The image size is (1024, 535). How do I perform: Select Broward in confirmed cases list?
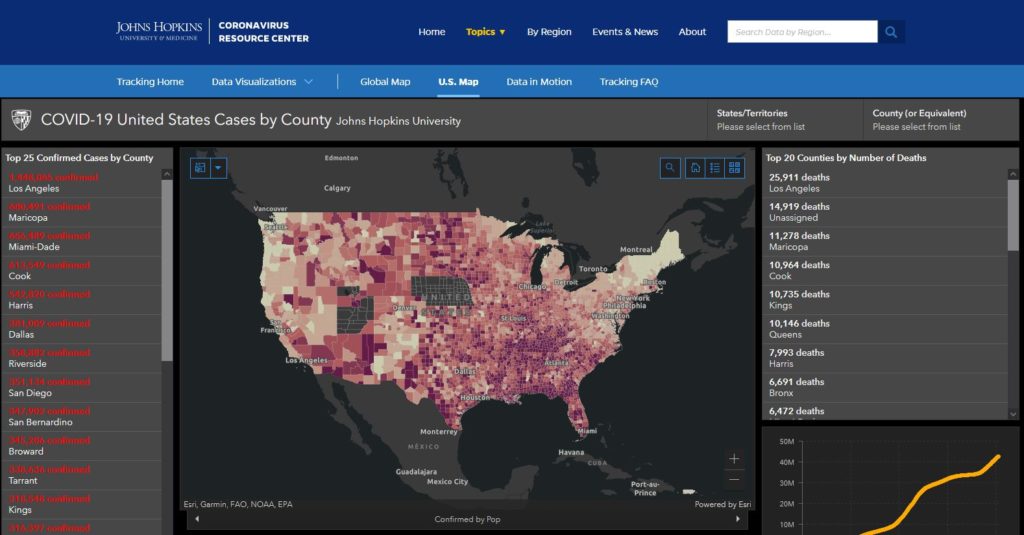[82, 446]
